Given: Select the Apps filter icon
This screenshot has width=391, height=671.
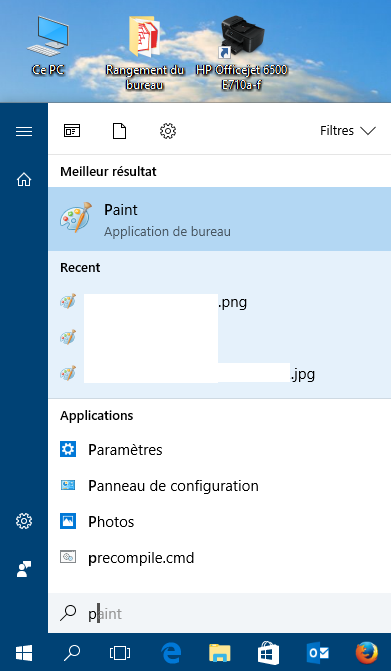Looking at the screenshot, I should click(x=72, y=131).
